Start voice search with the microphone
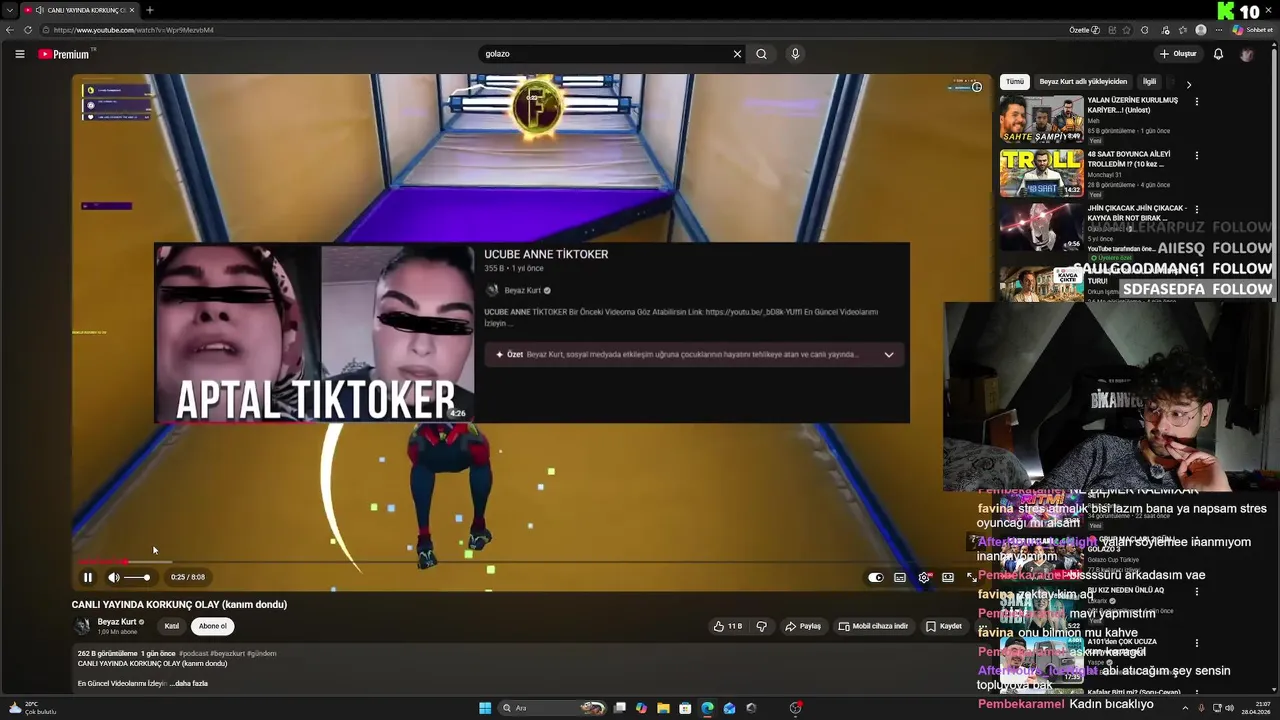This screenshot has height=720, width=1280. pyautogui.click(x=795, y=54)
